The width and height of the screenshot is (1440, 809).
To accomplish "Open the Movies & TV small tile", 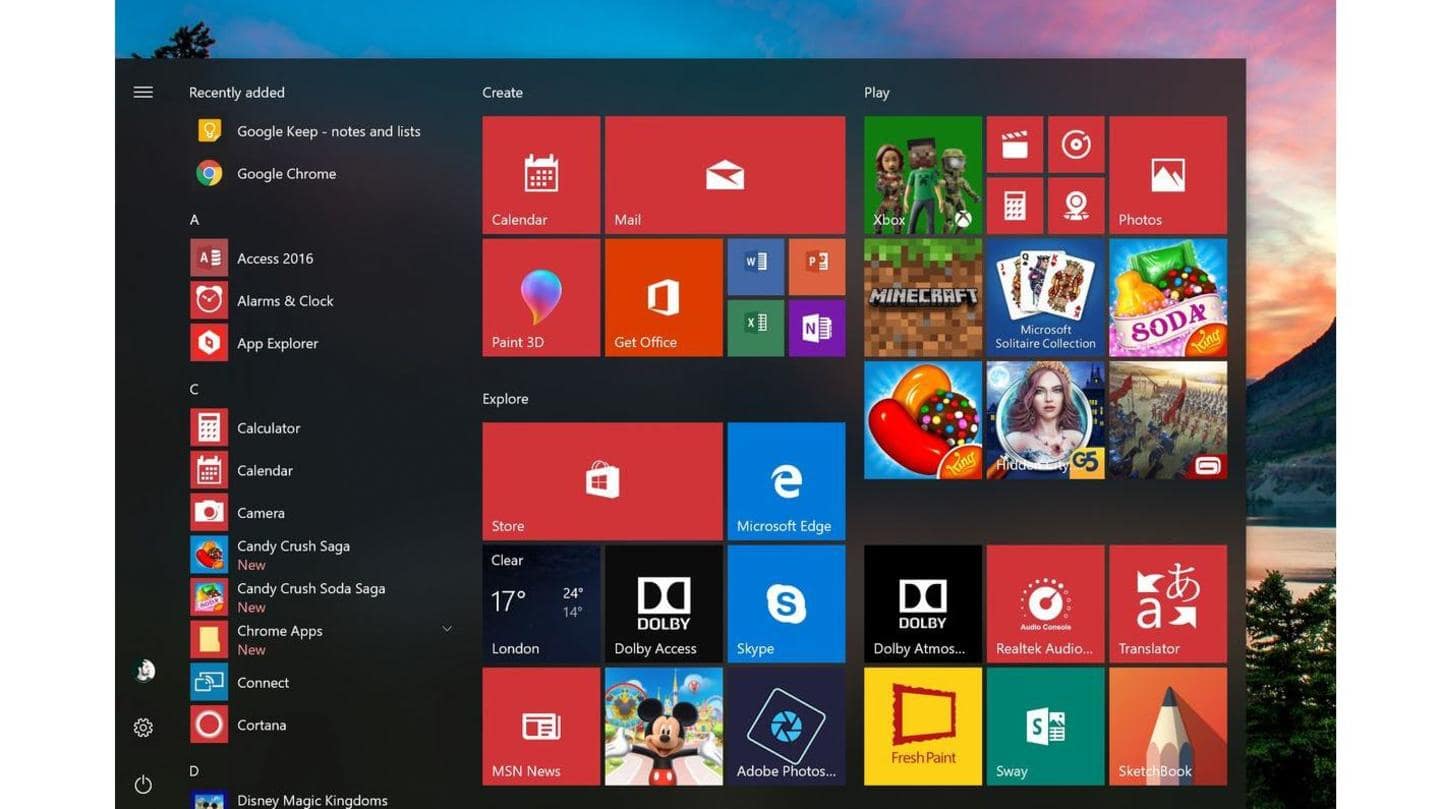I will pyautogui.click(x=1015, y=145).
